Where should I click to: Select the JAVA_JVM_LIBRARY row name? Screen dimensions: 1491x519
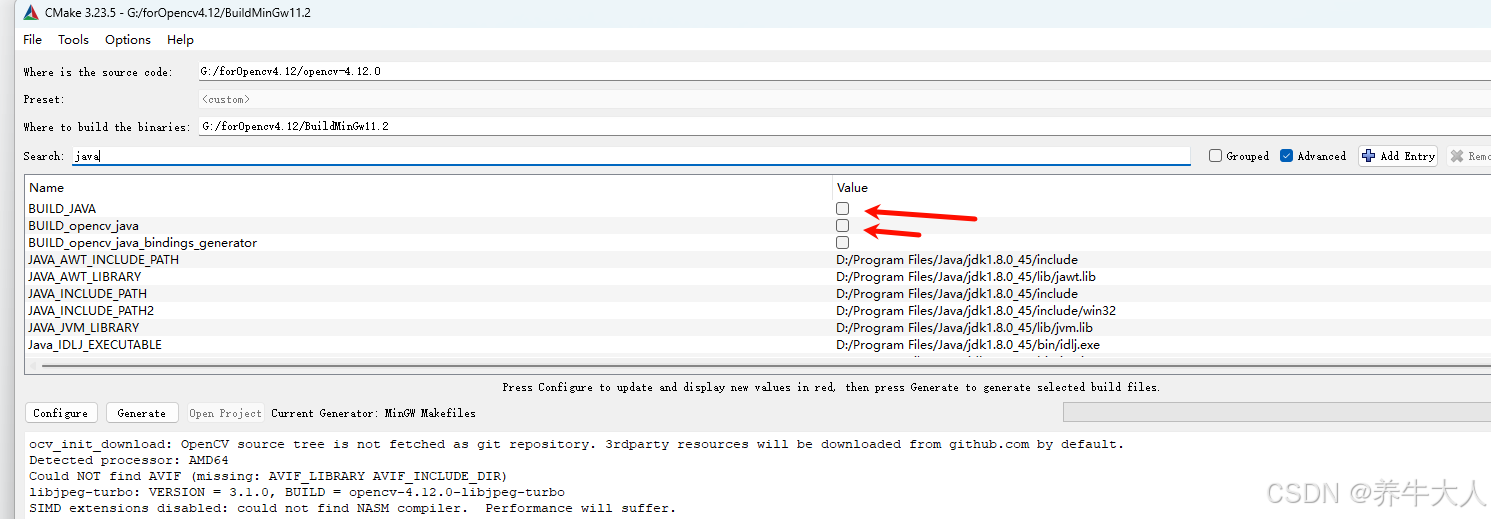pos(84,328)
